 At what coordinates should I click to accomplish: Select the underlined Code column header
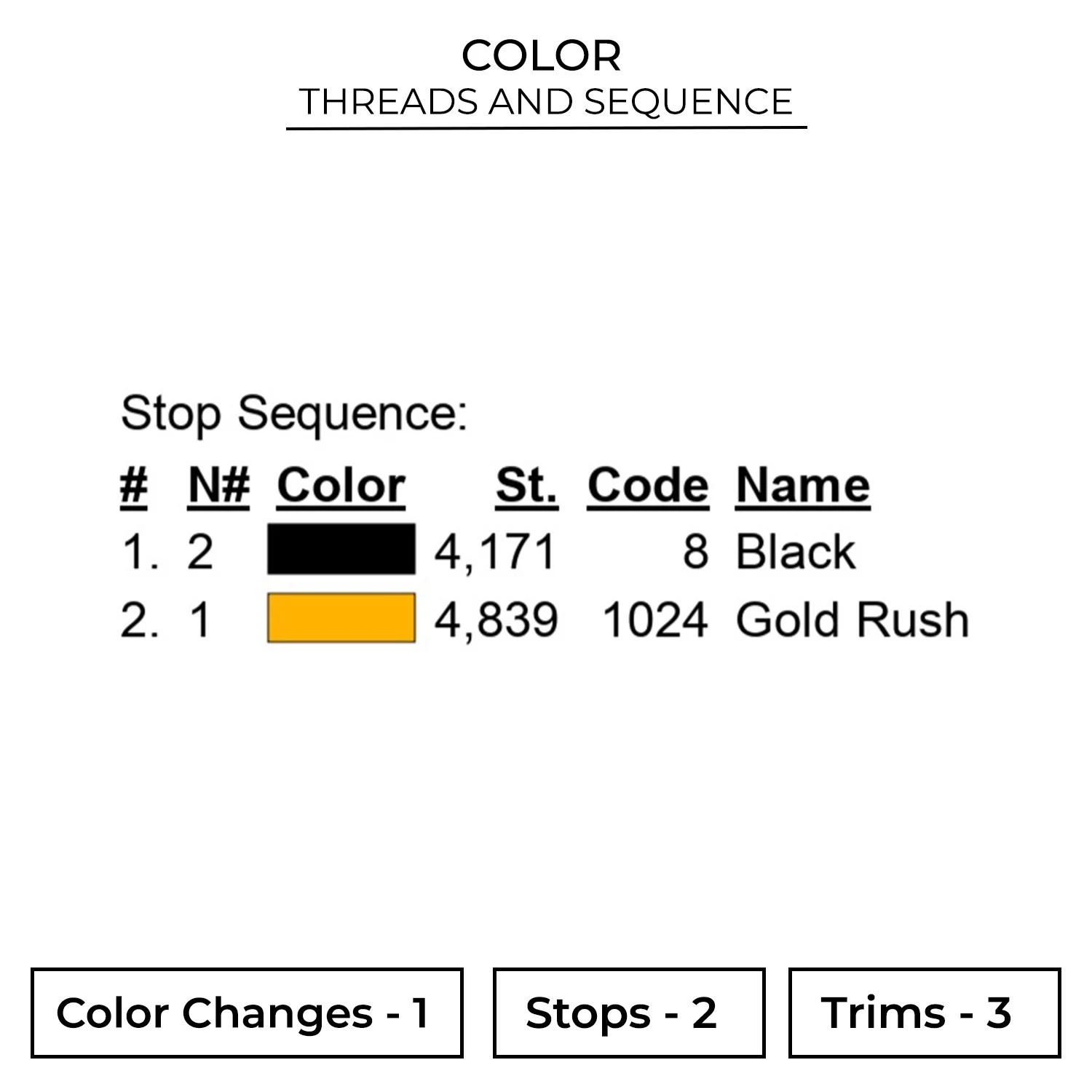click(x=648, y=485)
